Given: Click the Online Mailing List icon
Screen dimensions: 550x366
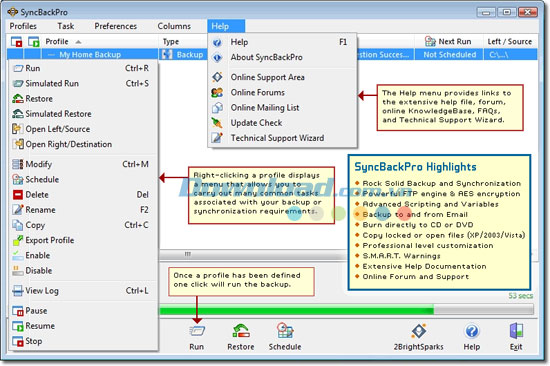Looking at the screenshot, I should pyautogui.click(x=217, y=108).
